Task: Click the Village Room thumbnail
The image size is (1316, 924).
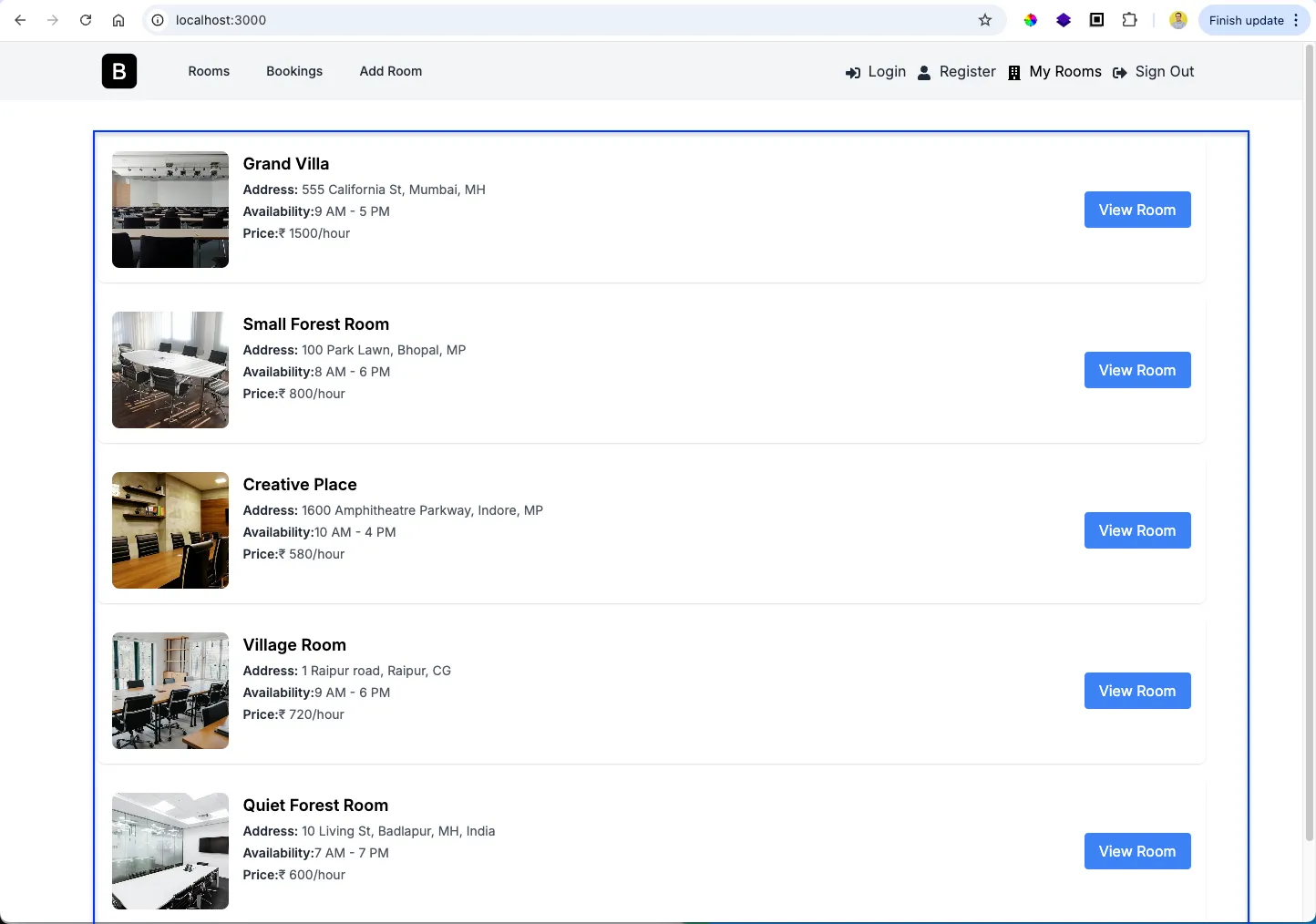Action: point(170,691)
